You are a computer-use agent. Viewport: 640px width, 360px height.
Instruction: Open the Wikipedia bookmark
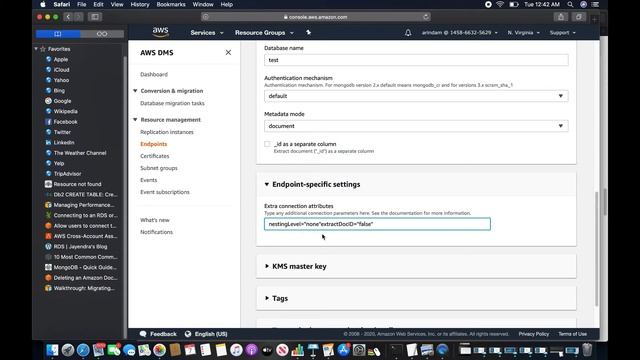click(66, 111)
